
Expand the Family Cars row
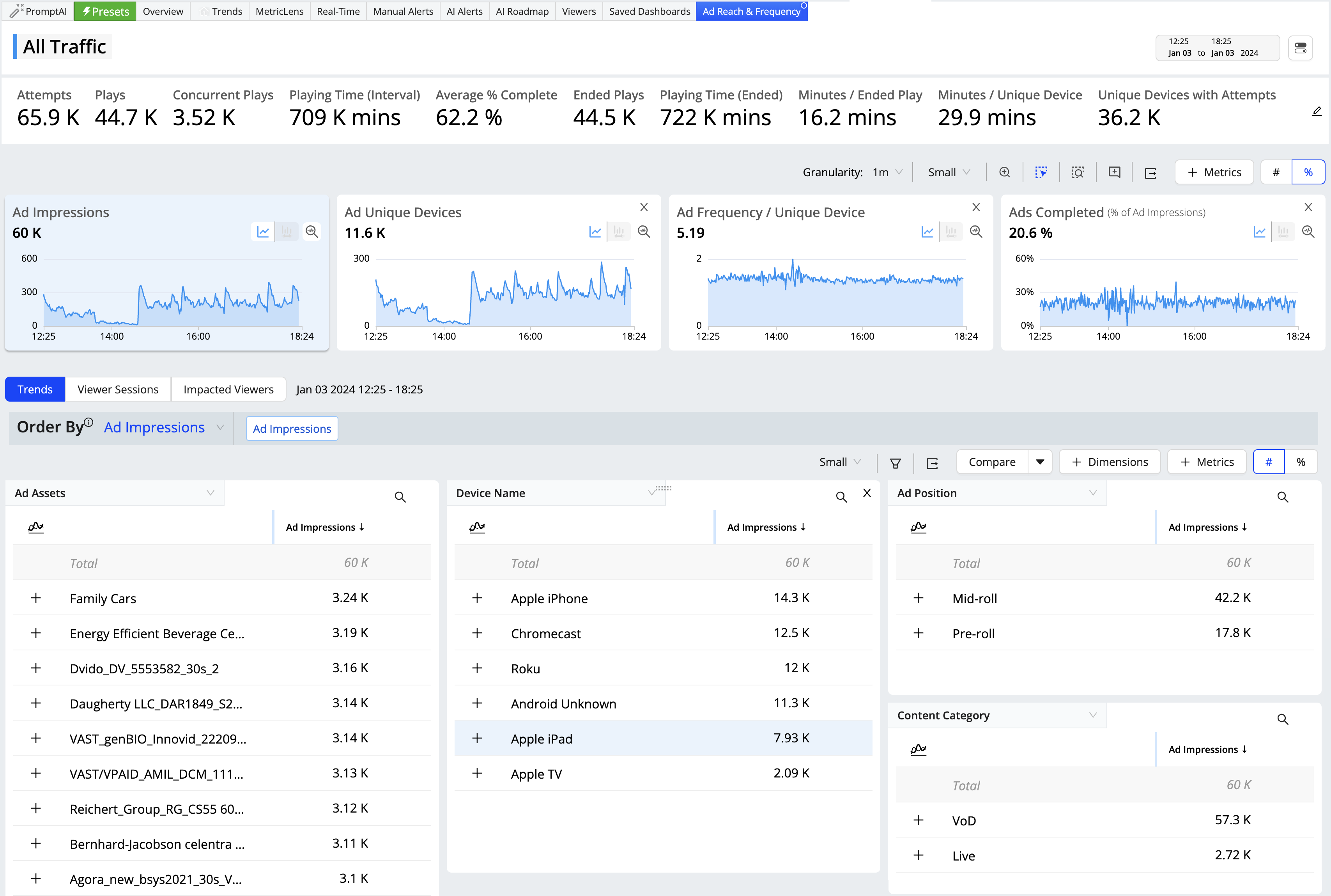point(36,598)
